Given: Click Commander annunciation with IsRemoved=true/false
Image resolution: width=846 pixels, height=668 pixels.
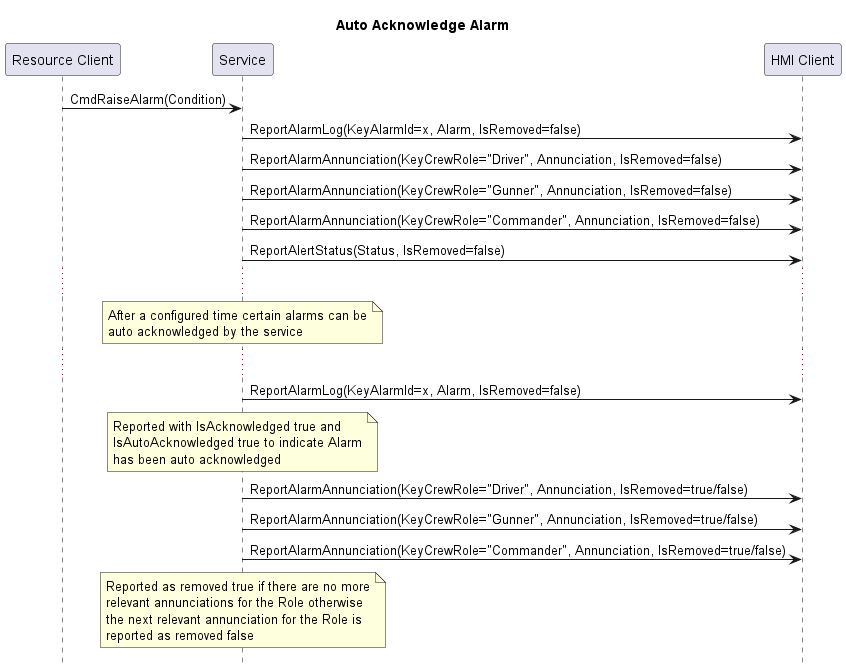Looking at the screenshot, I should [517, 551].
